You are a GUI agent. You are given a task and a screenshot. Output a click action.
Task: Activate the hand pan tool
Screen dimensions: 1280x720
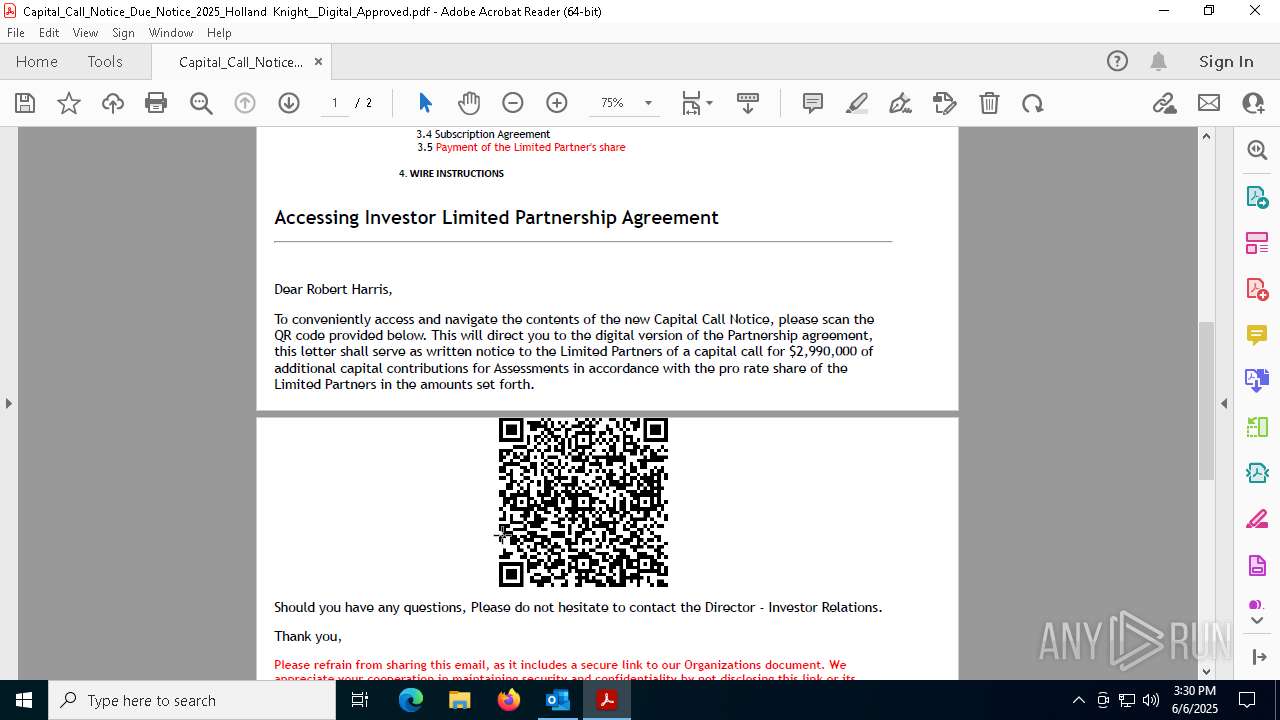click(x=469, y=103)
